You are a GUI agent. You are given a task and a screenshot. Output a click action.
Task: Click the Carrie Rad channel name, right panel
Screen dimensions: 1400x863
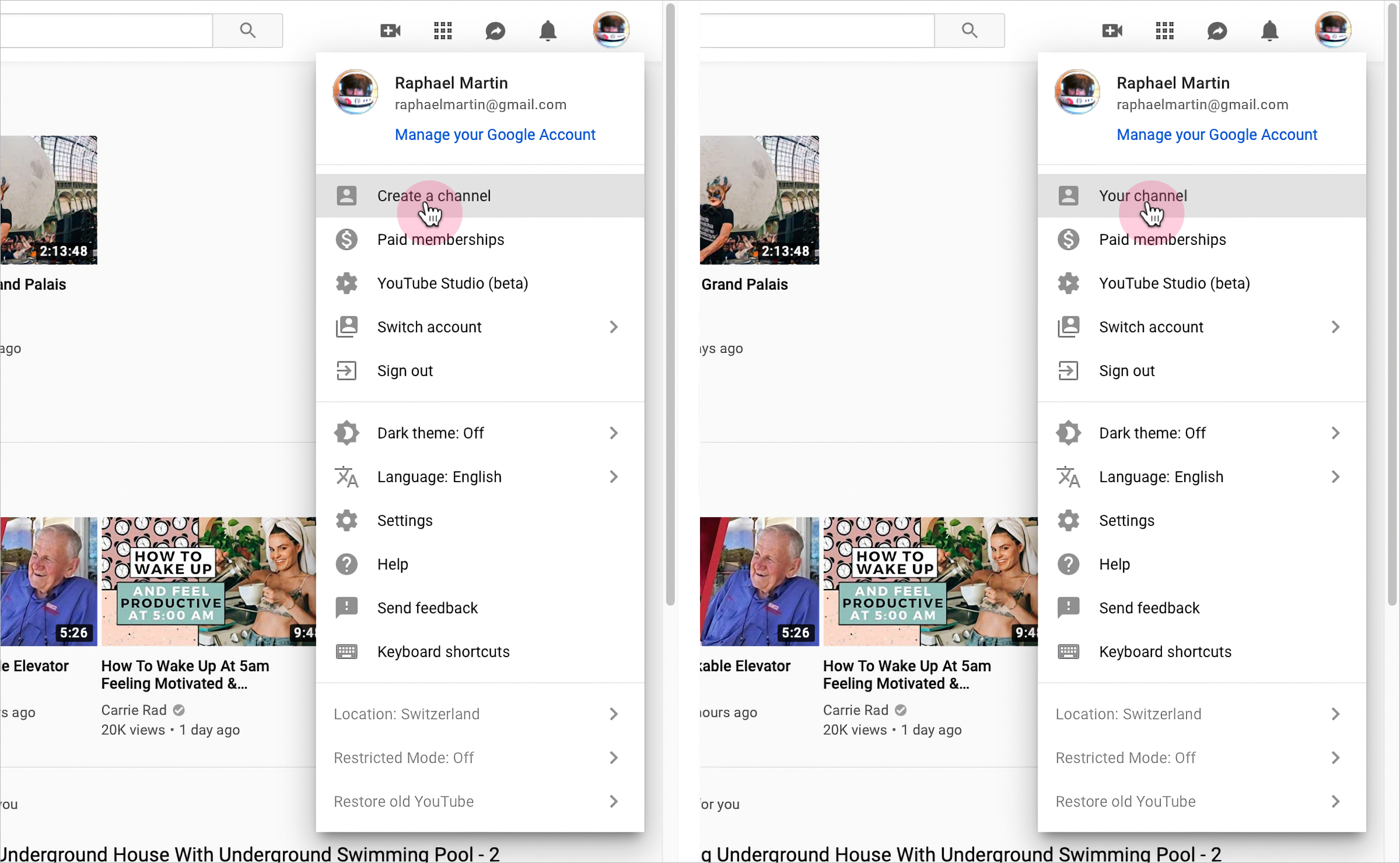click(856, 710)
